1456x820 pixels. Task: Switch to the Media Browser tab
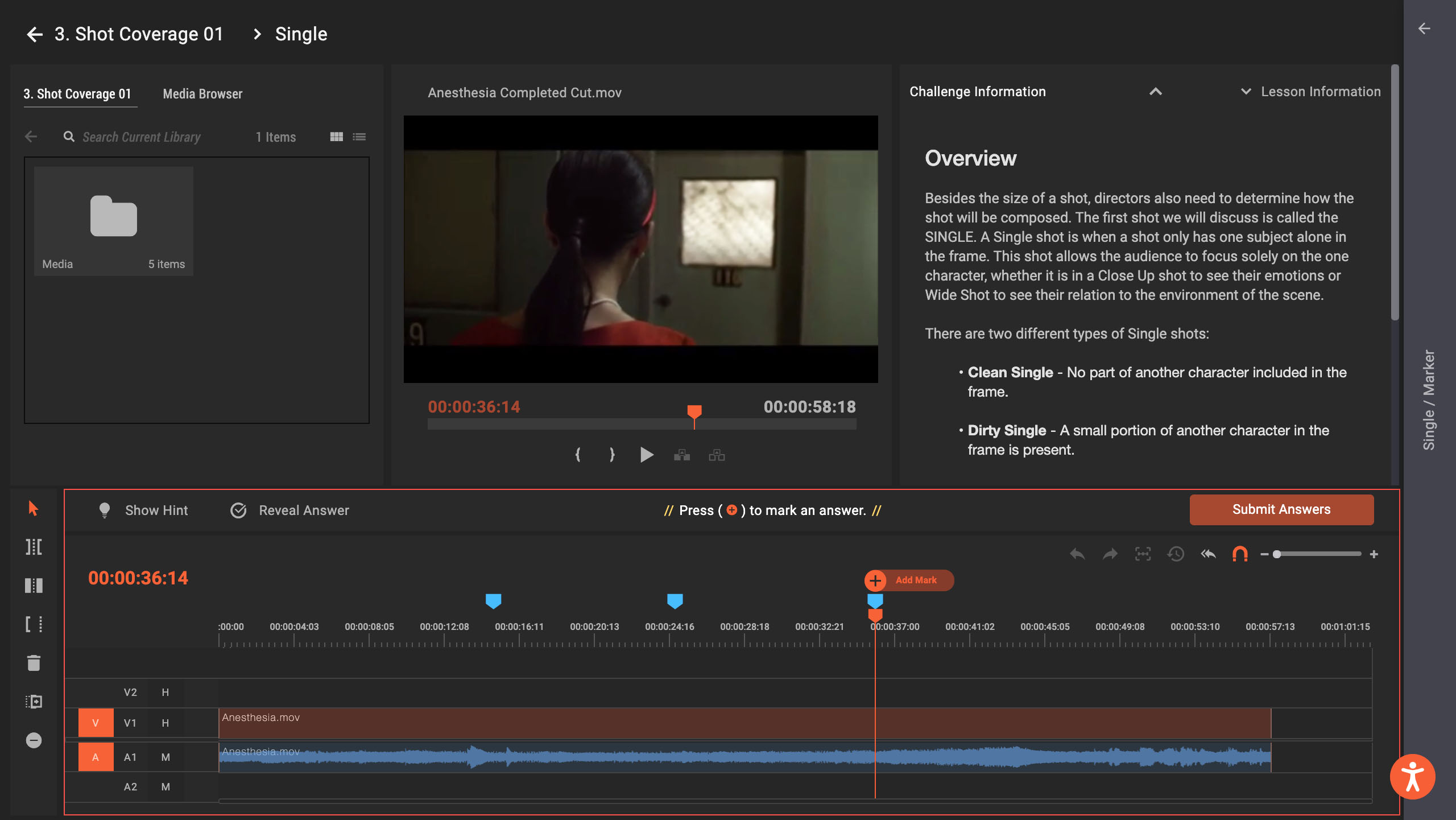[x=202, y=94]
